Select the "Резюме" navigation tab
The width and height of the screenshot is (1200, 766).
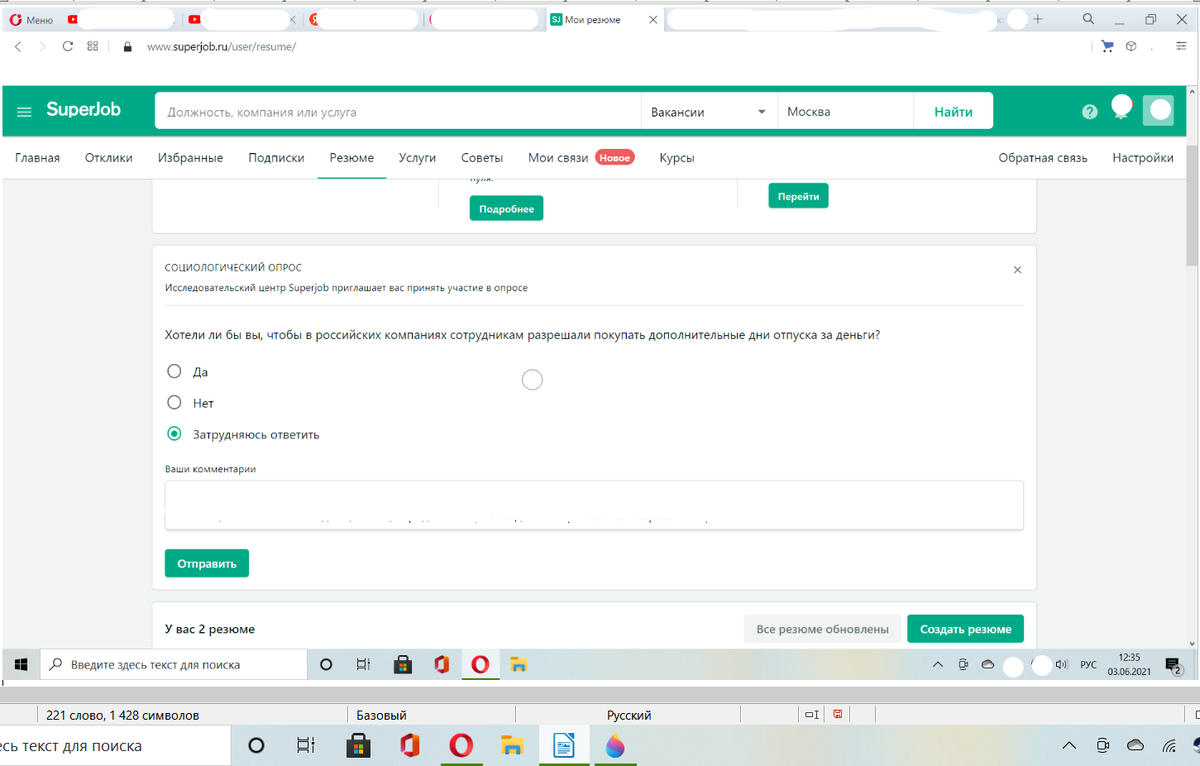tap(352, 158)
